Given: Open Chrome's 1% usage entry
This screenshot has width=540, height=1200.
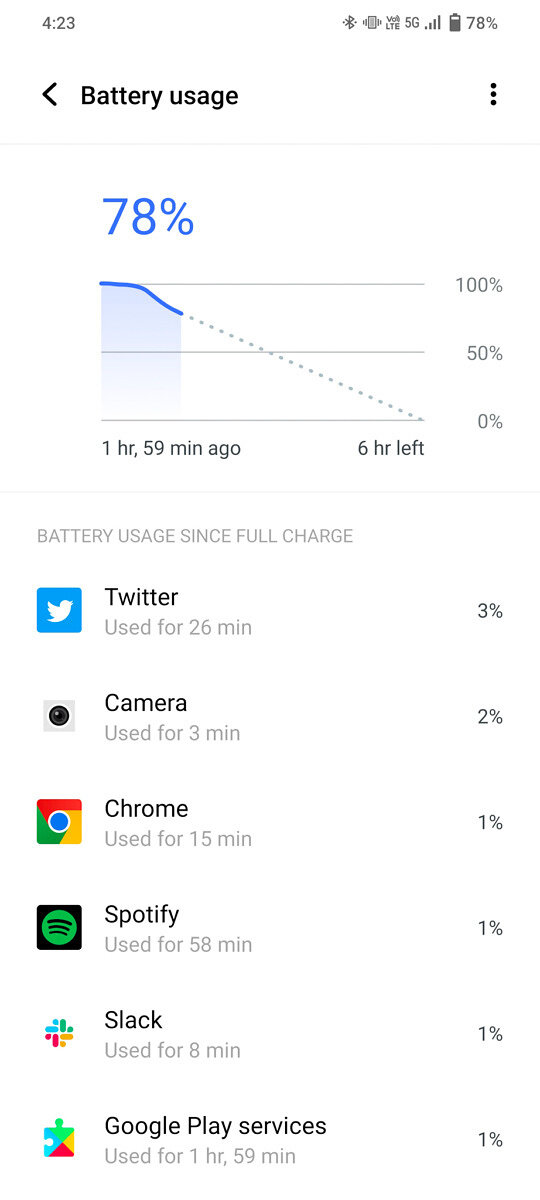Looking at the screenshot, I should (270, 822).
